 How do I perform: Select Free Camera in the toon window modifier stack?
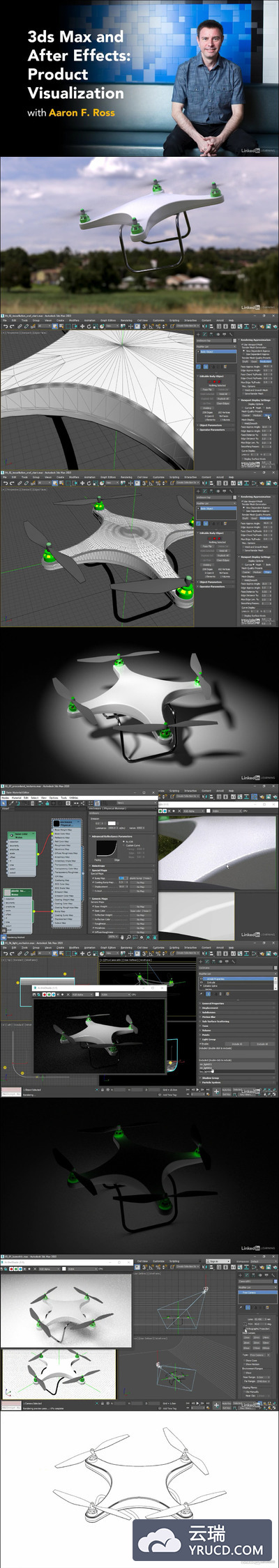[x=257, y=1292]
